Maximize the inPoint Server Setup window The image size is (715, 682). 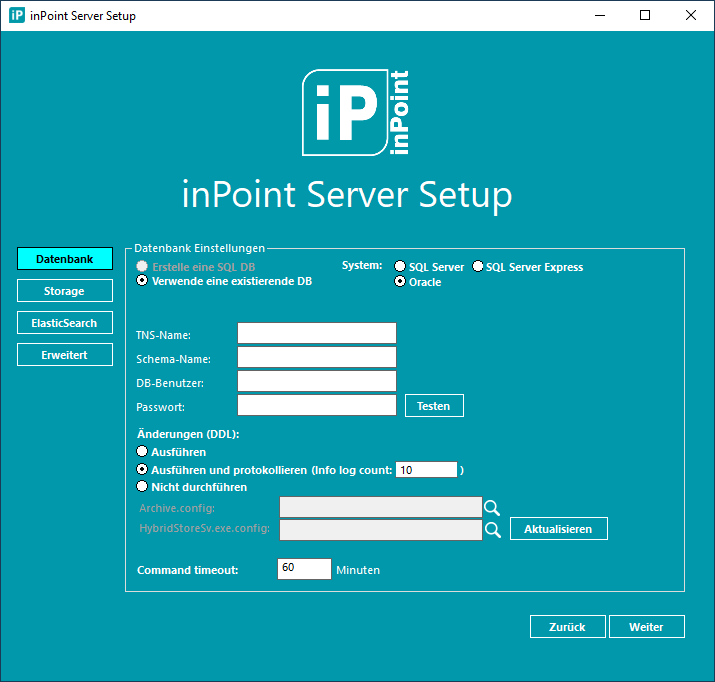pyautogui.click(x=645, y=16)
